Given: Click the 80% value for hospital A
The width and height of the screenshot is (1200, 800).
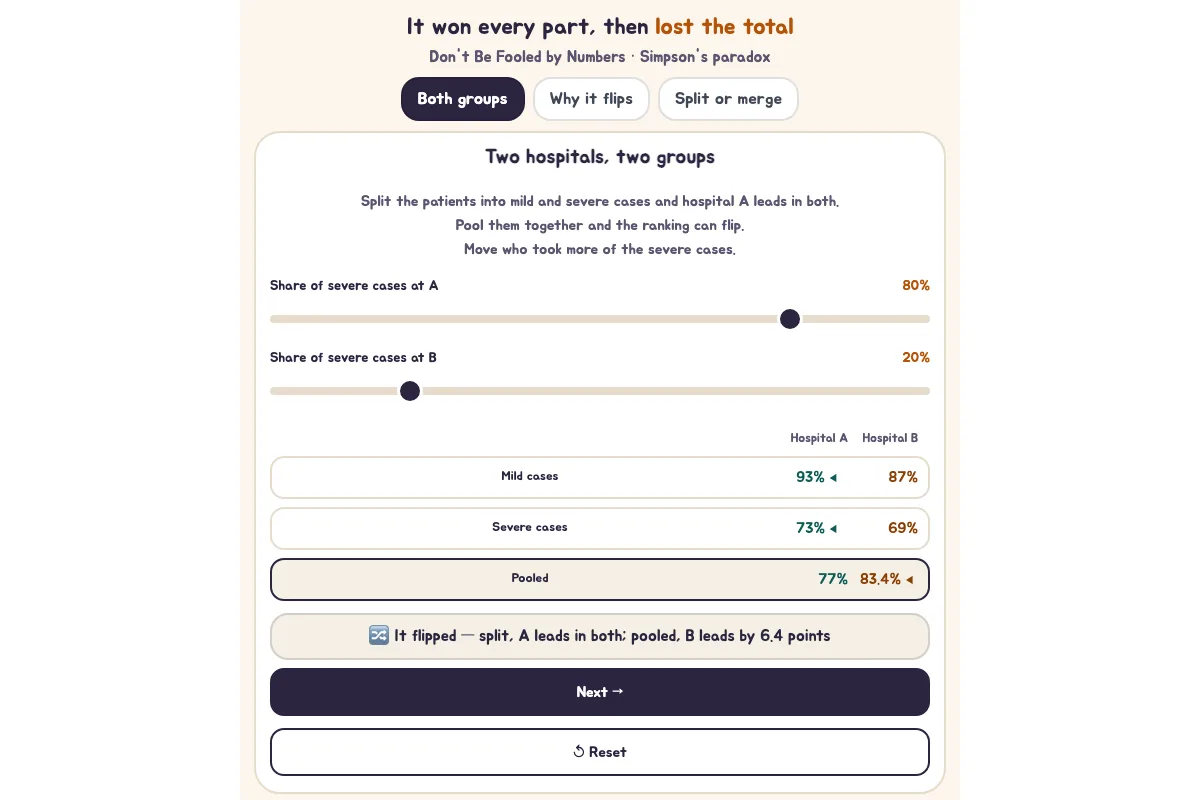Looking at the screenshot, I should pyautogui.click(x=916, y=285).
